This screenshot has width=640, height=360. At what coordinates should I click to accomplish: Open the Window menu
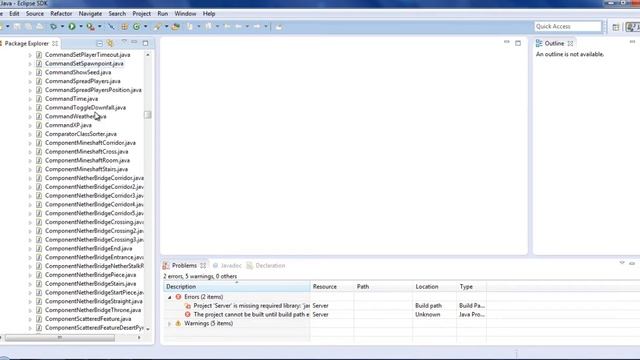click(185, 13)
